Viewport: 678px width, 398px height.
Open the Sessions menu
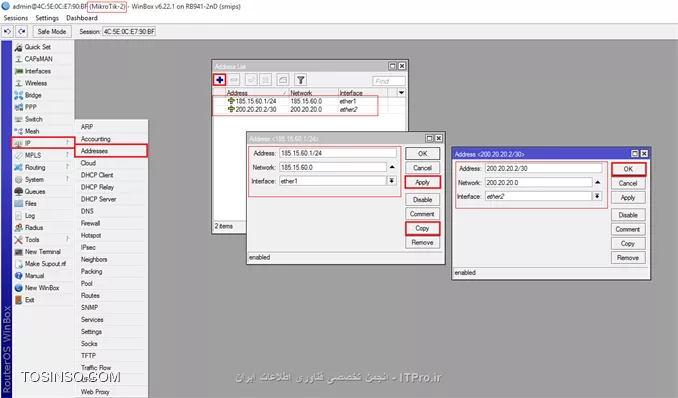tap(16, 18)
